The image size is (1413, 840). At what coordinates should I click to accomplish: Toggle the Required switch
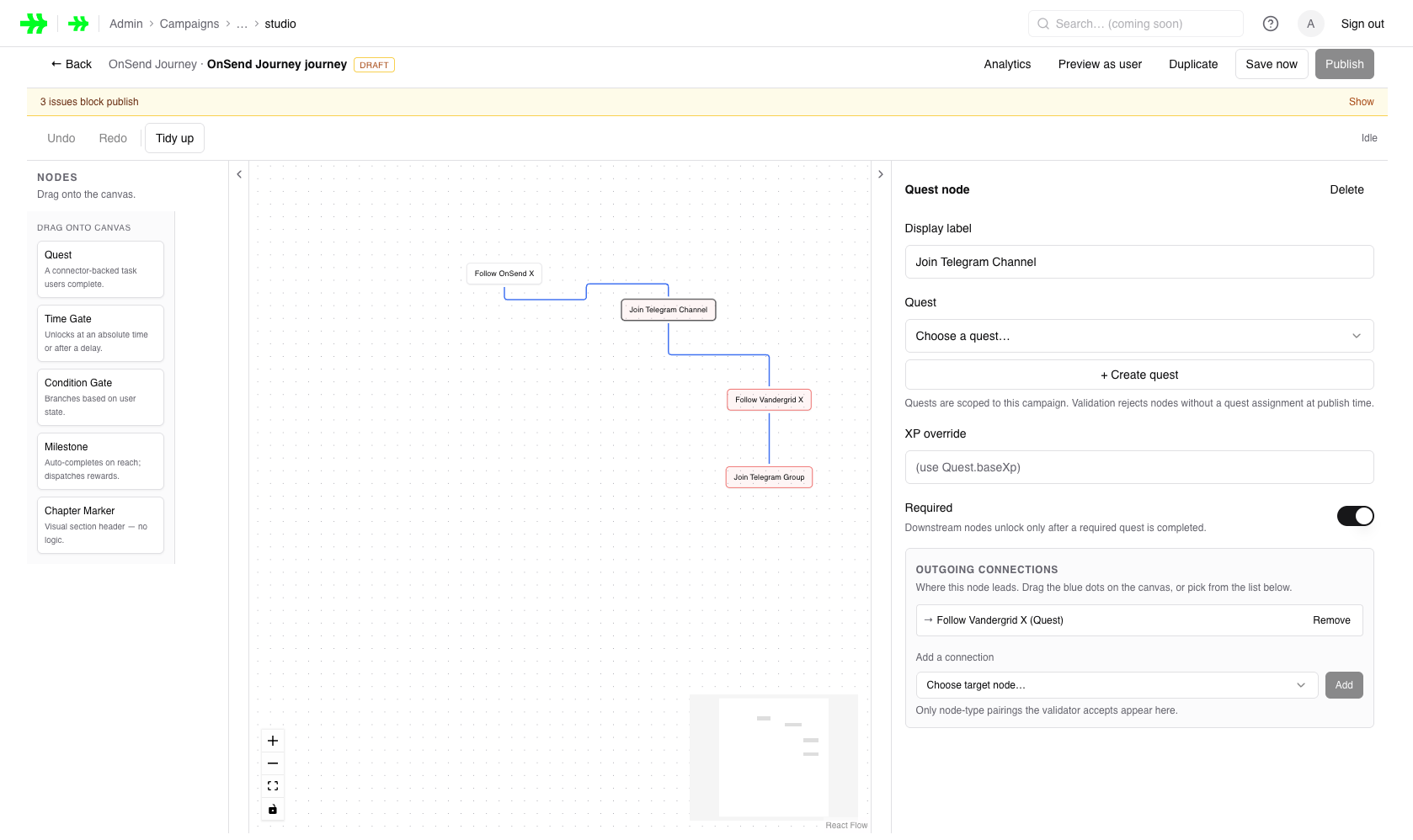coord(1355,516)
